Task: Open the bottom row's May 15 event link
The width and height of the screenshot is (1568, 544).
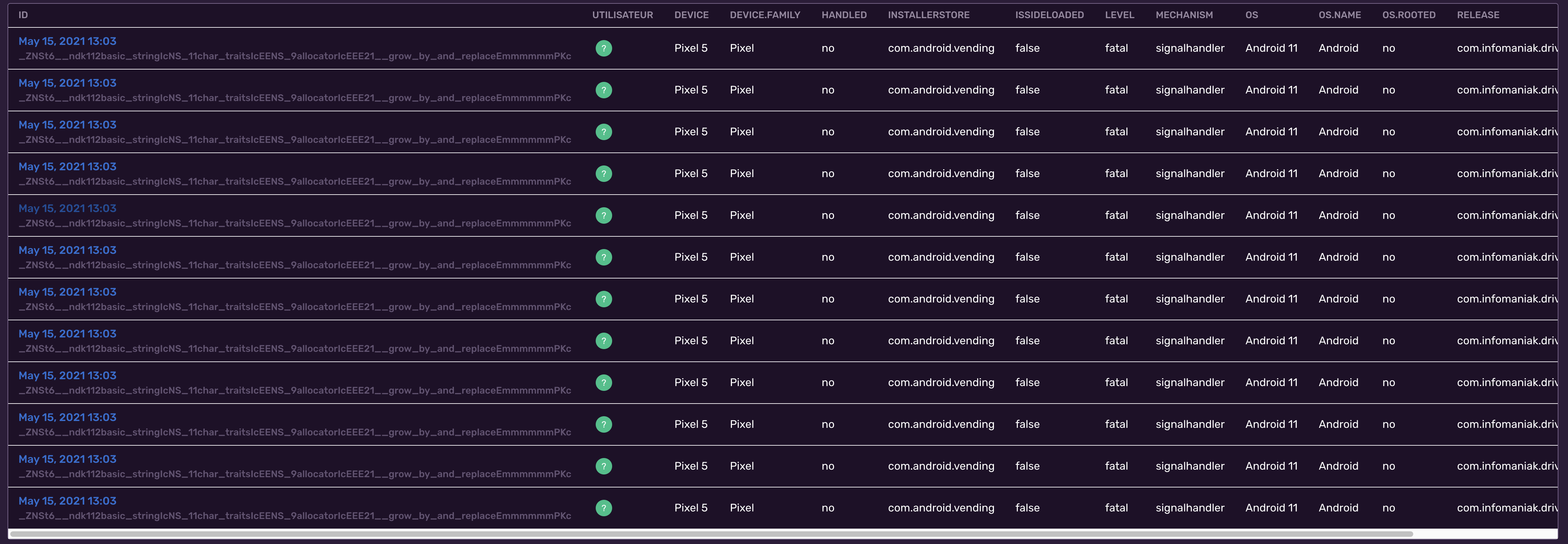Action: point(67,501)
